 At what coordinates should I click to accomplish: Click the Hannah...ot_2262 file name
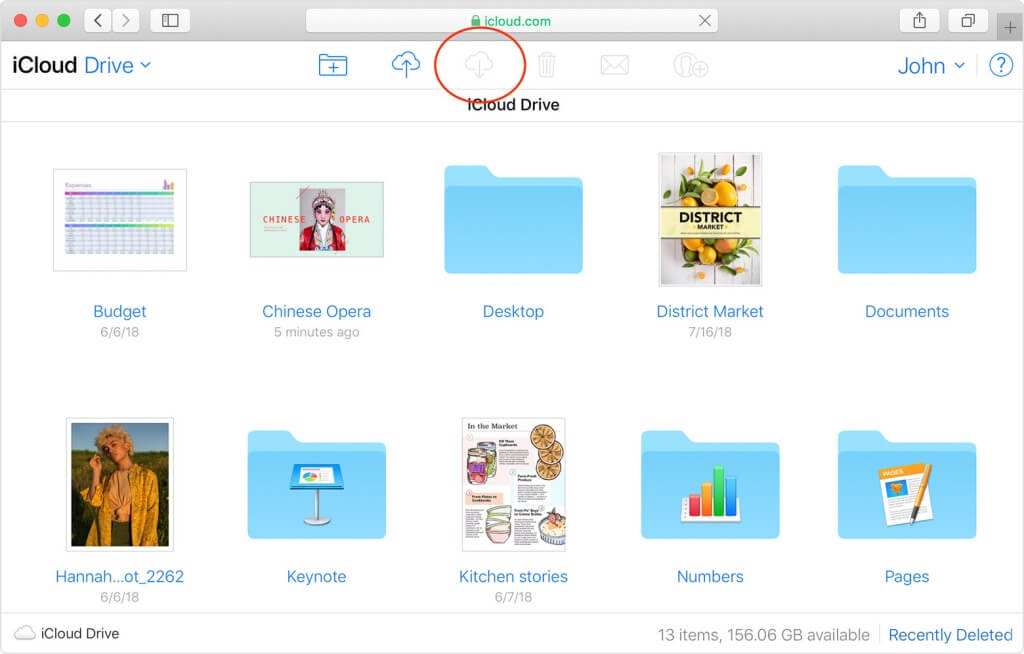click(x=120, y=577)
